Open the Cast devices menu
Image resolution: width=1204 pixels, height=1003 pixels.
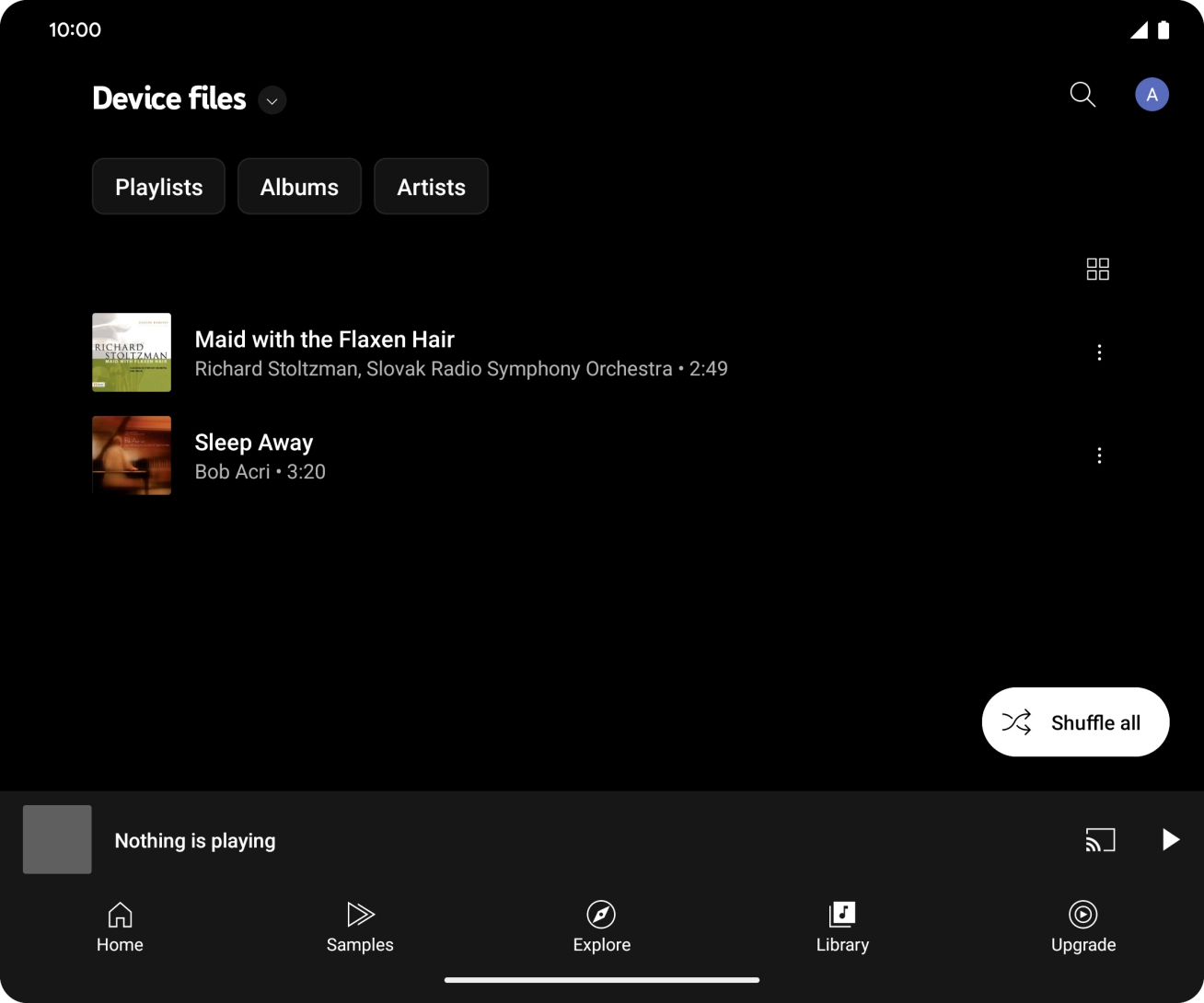click(1101, 839)
